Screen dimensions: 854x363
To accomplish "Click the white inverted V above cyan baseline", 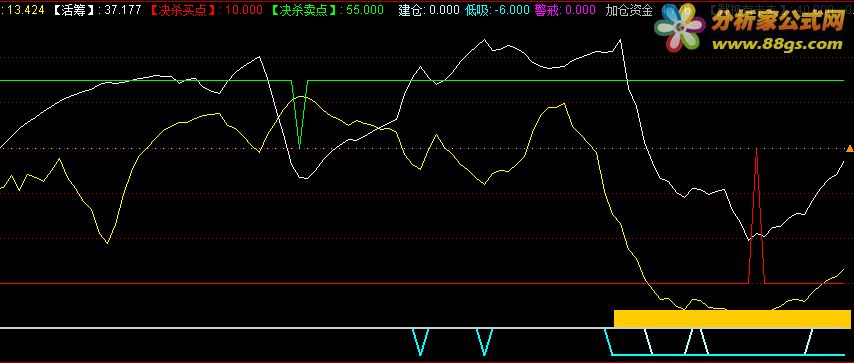I will click(x=697, y=341).
